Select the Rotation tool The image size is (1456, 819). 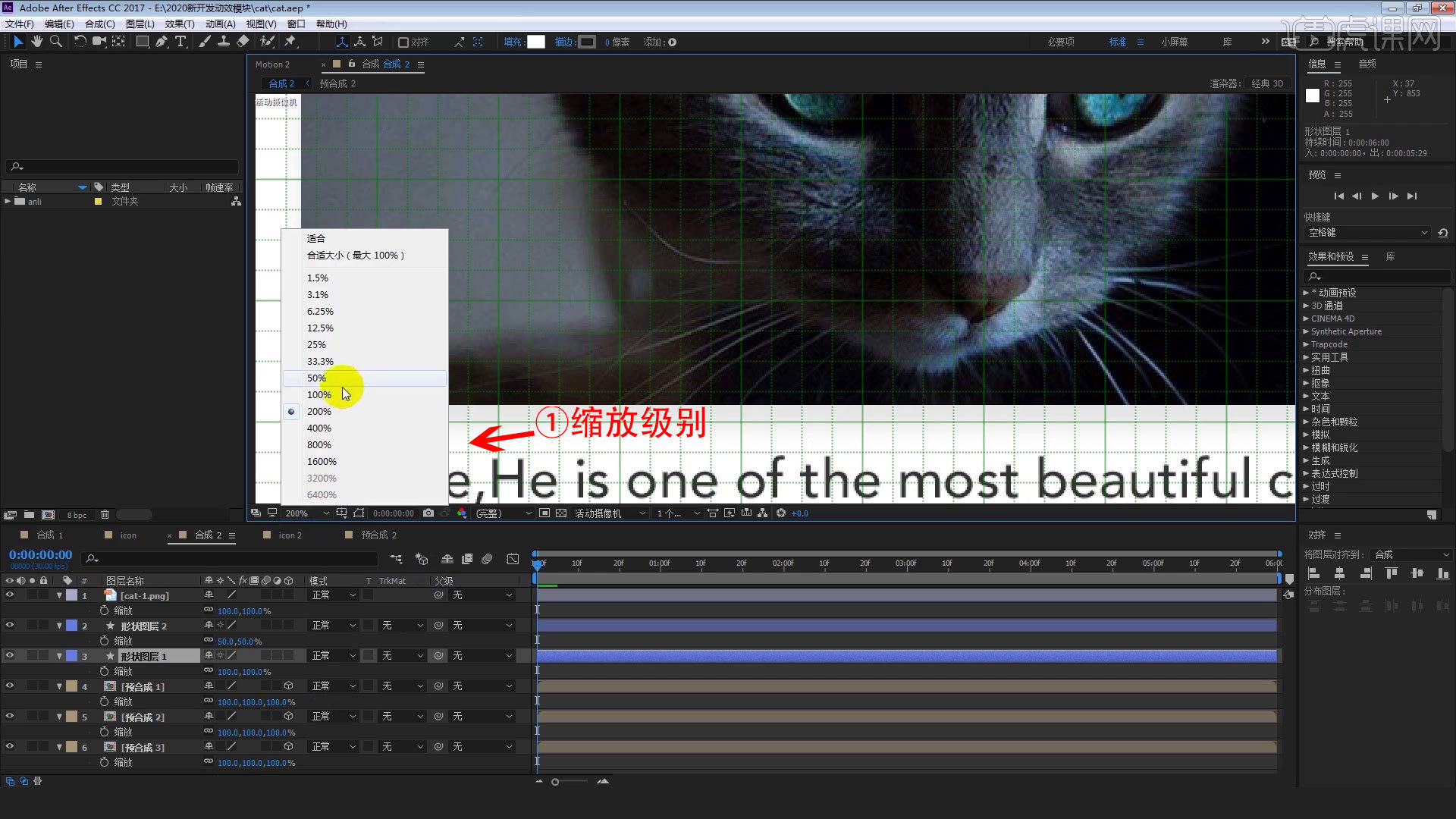click(80, 42)
